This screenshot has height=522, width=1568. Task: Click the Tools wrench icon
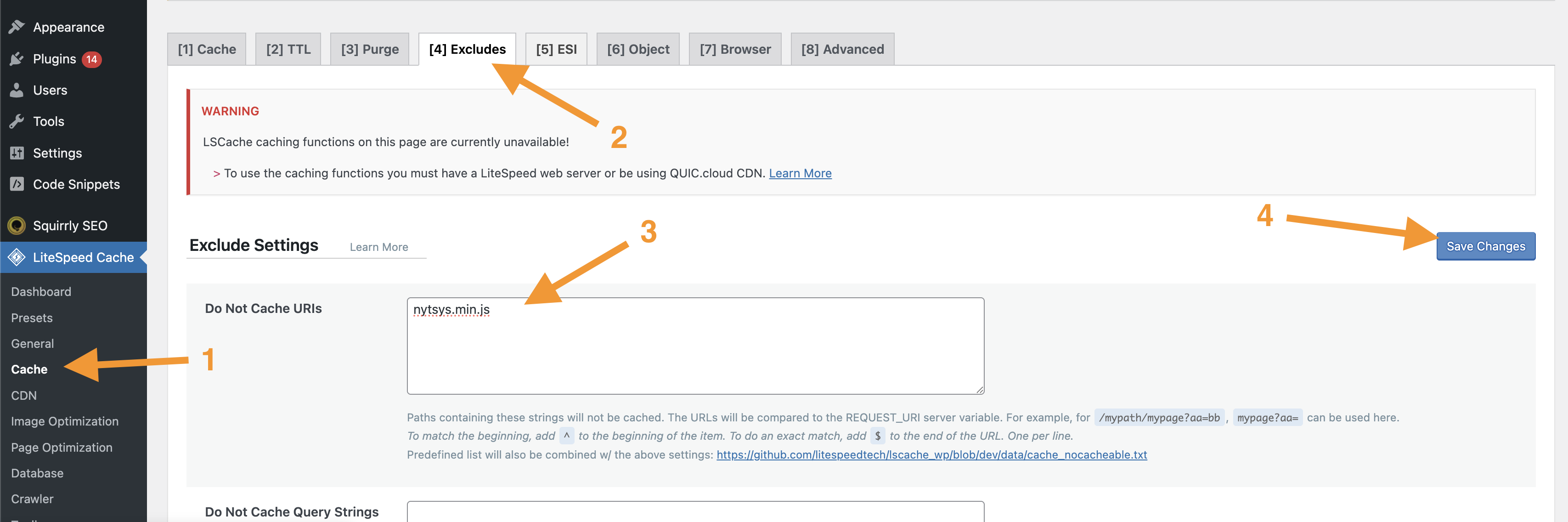[x=17, y=121]
